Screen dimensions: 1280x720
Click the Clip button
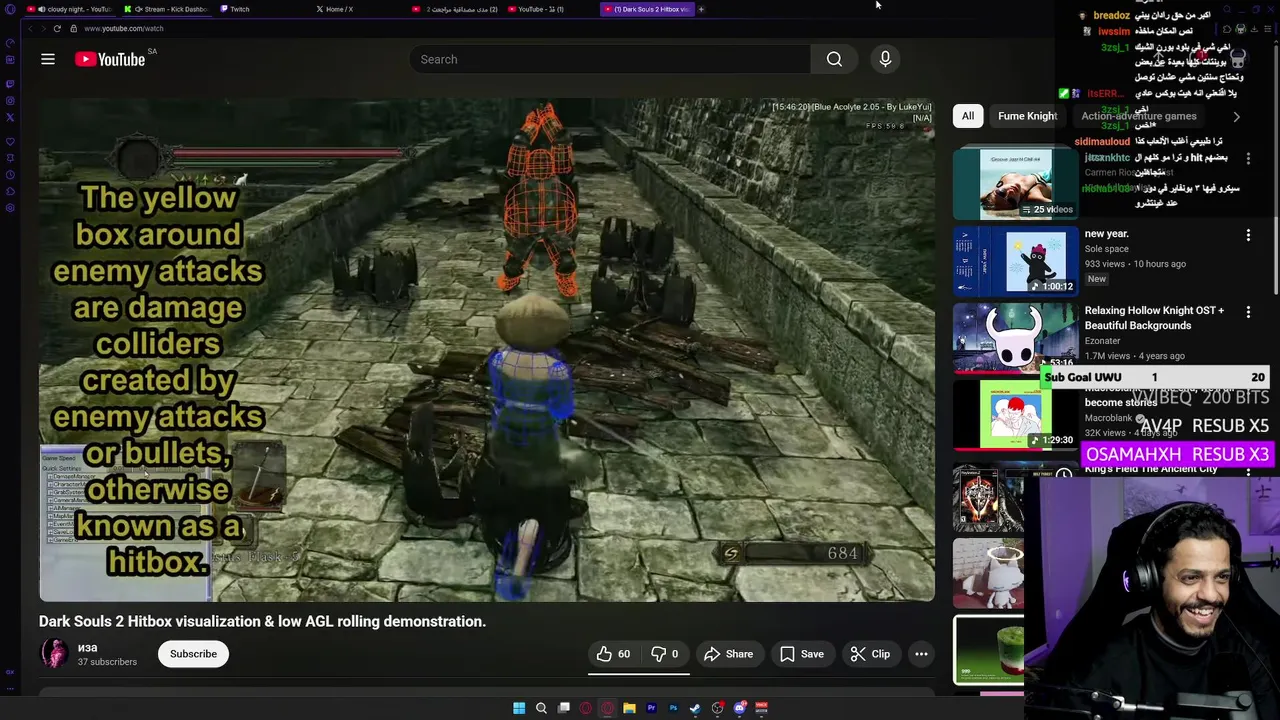(x=870, y=654)
